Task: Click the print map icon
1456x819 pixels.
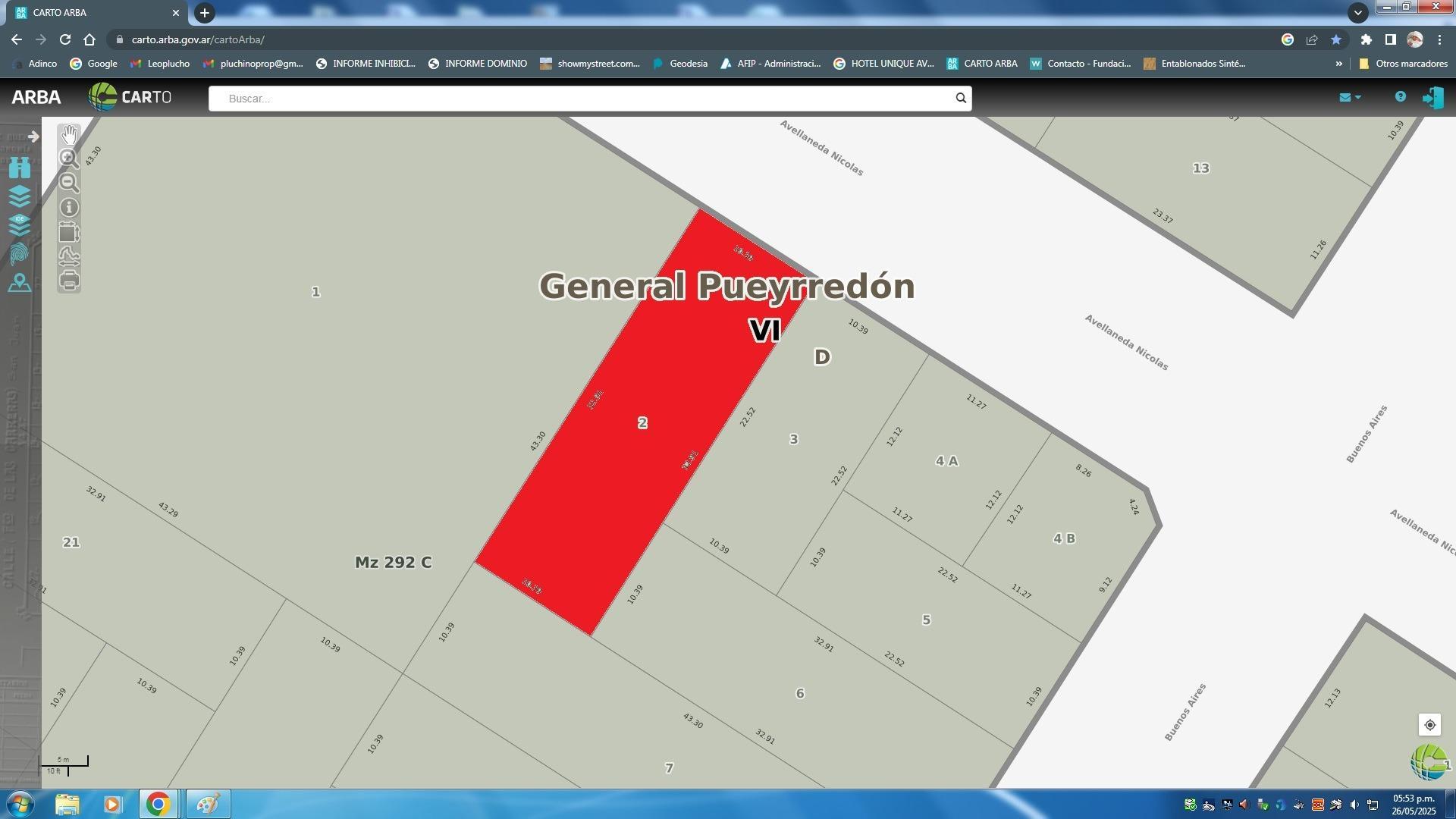Action: click(69, 281)
